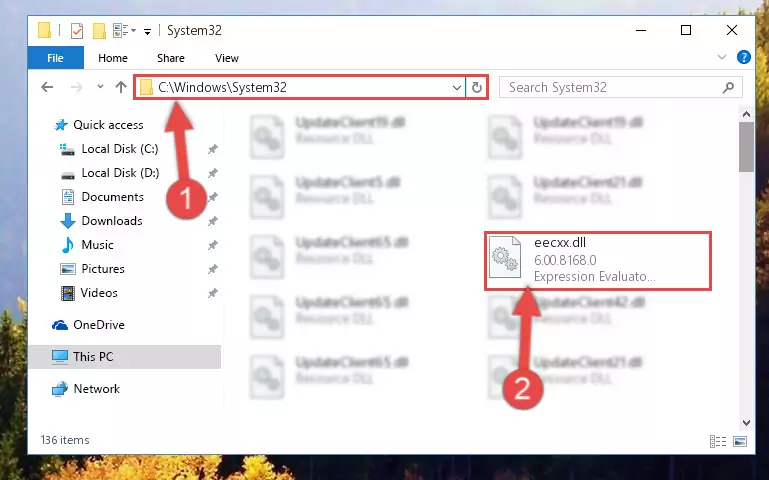Switch to Large icons view in status bar
This screenshot has width=769, height=480.
[x=740, y=441]
